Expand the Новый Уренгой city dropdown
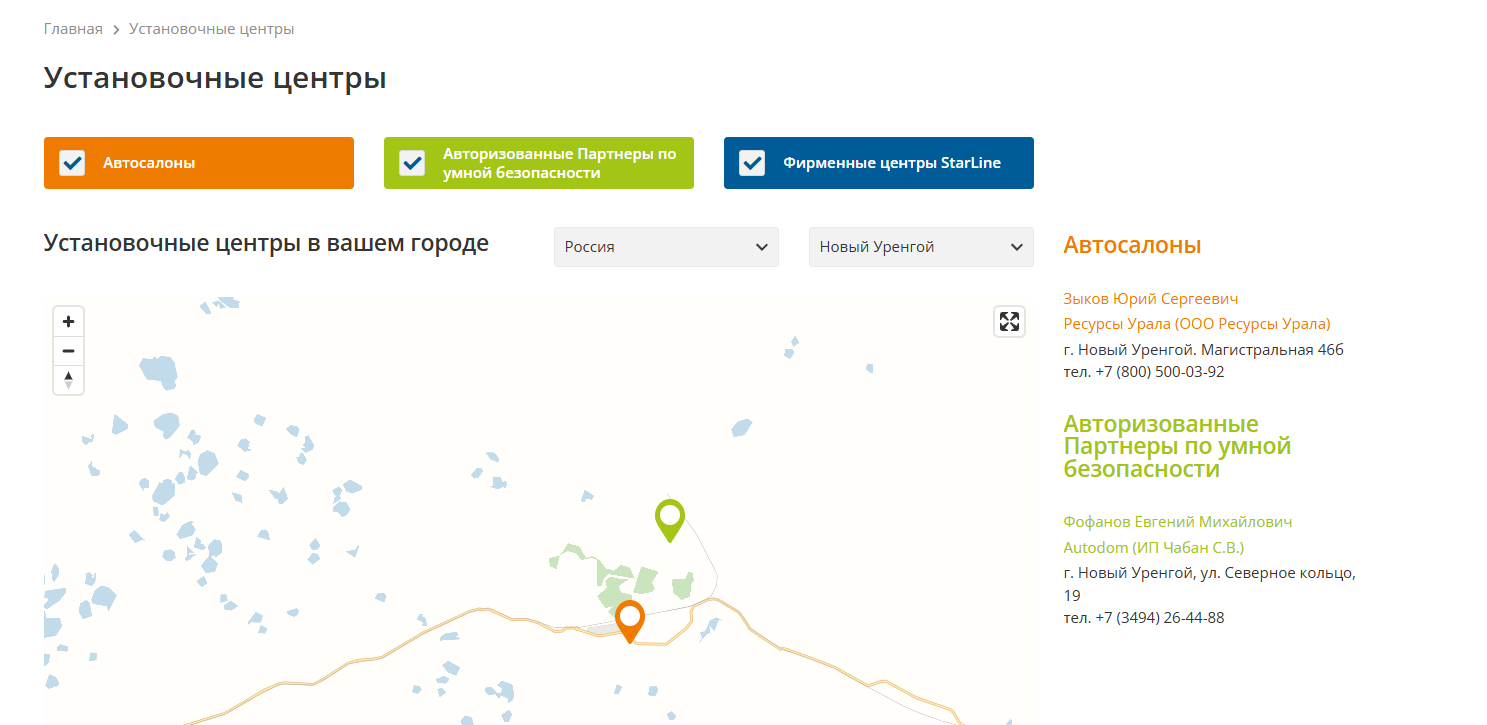 [920, 247]
